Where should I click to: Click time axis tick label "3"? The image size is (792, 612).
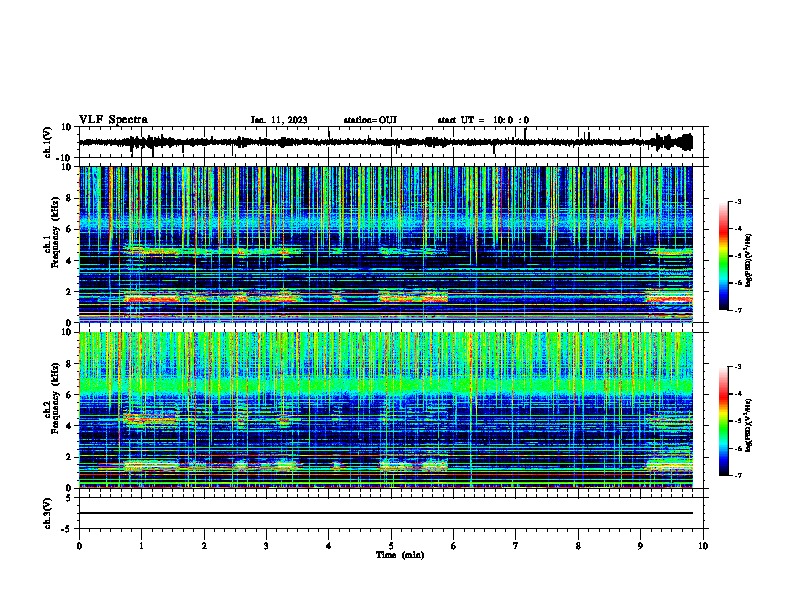click(266, 546)
